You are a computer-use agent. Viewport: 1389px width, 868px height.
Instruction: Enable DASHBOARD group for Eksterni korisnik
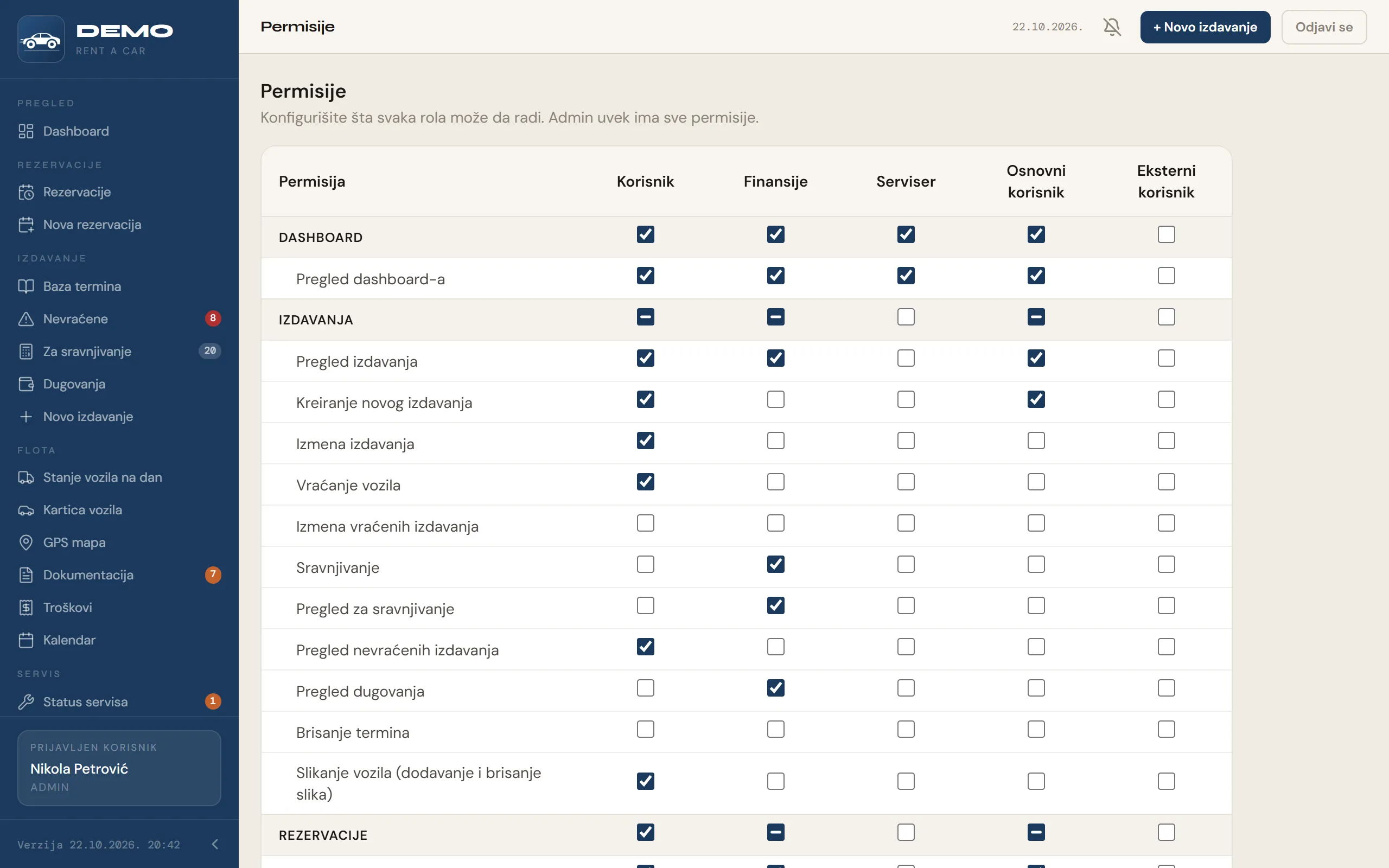[x=1165, y=234]
